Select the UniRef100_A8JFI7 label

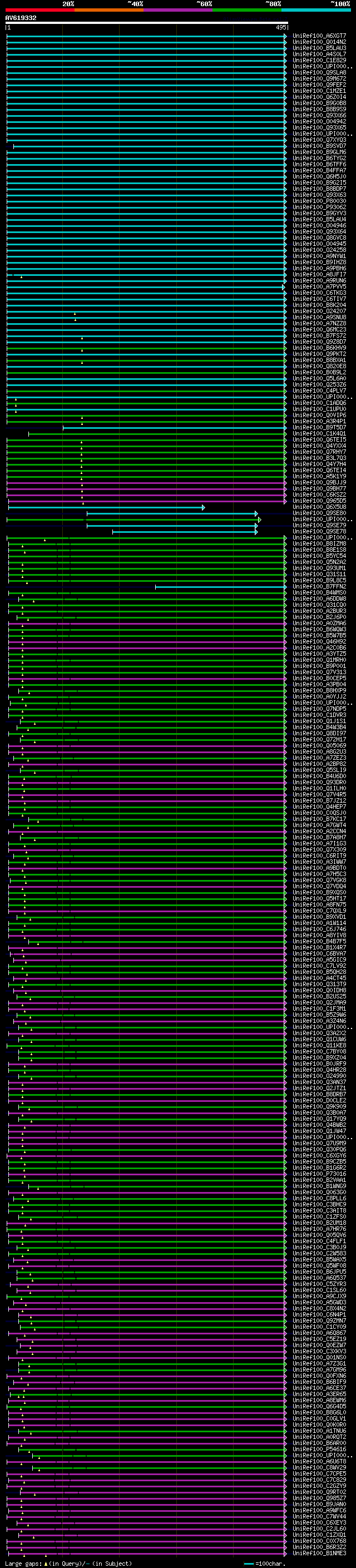pyautogui.click(x=319, y=275)
